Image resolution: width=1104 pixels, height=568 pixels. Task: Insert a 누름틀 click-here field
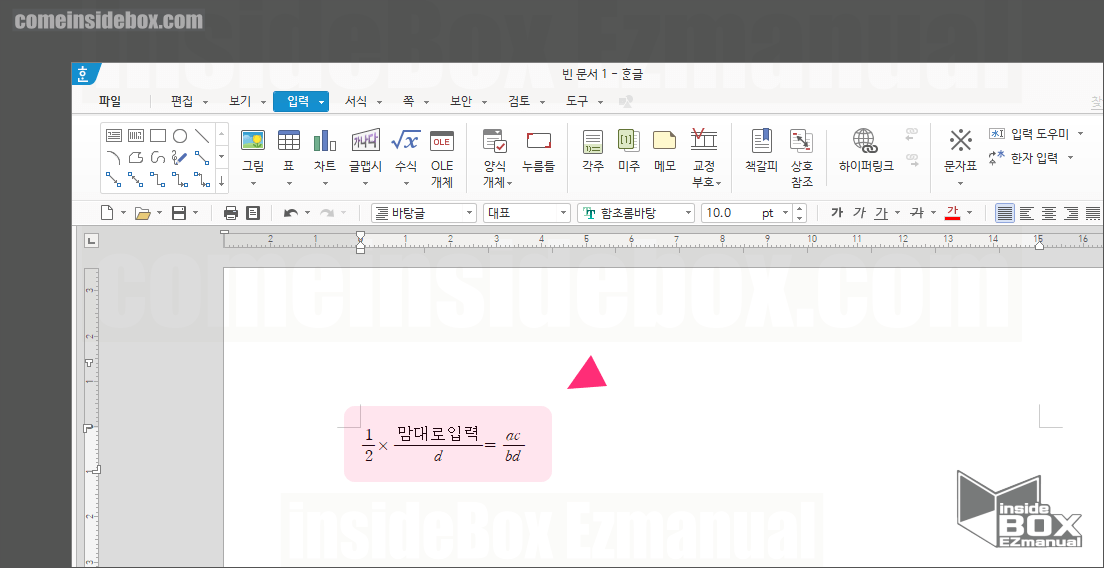click(539, 152)
